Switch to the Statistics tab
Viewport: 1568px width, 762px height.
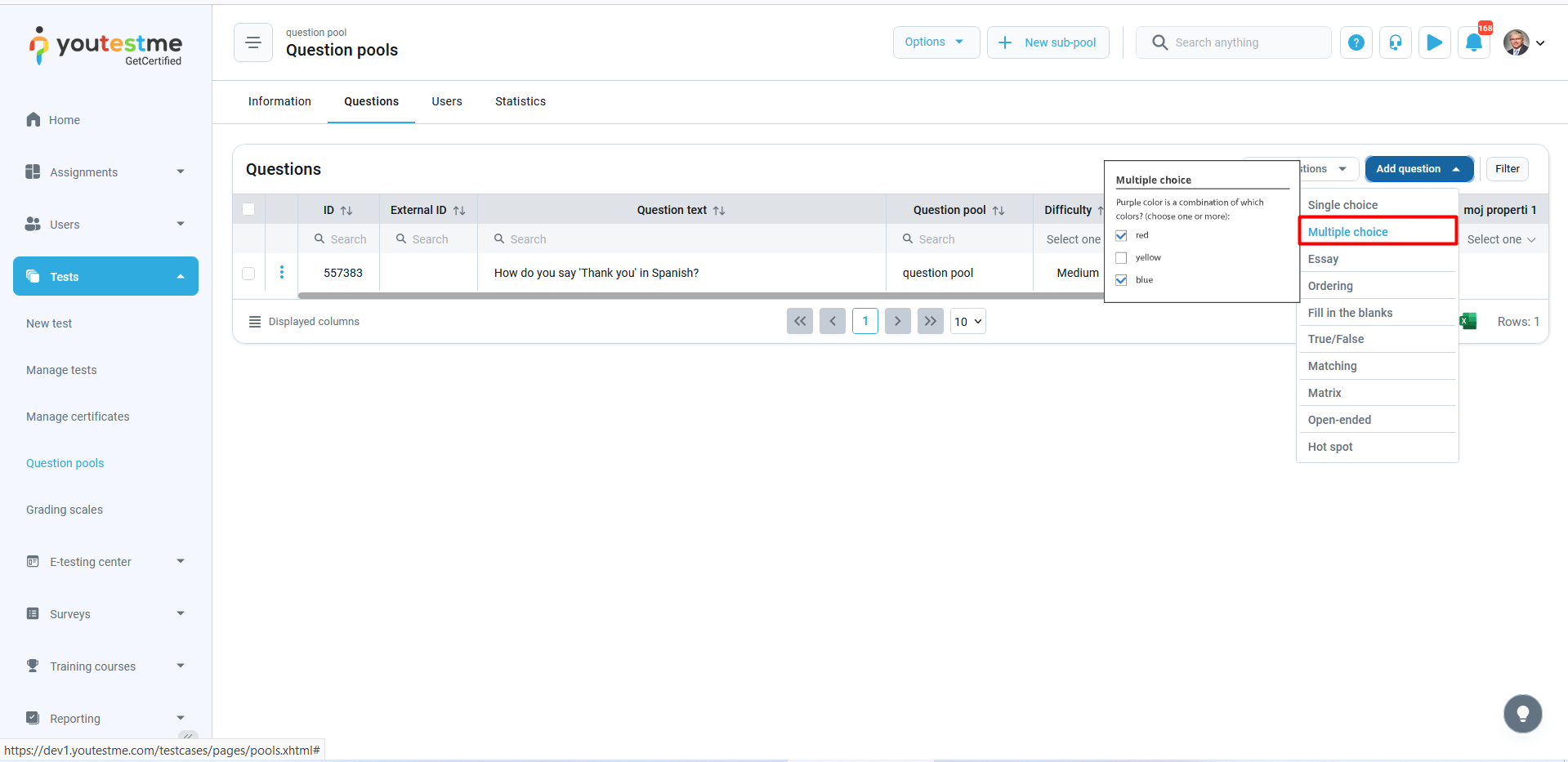(x=520, y=101)
